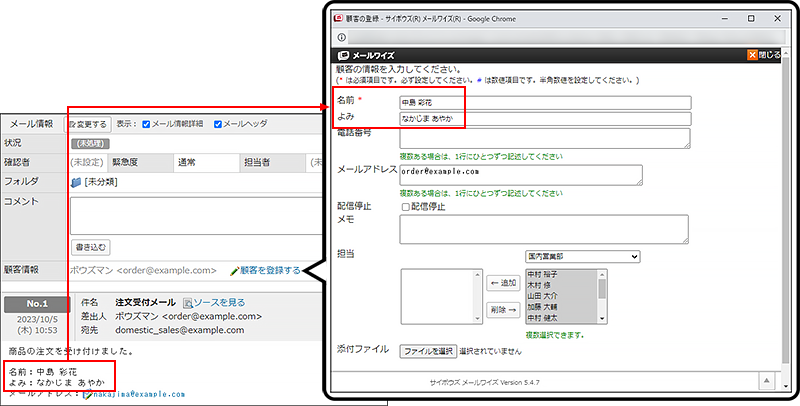Maximize the Chrome popup window
The height and width of the screenshot is (406, 800).
coord(751,18)
